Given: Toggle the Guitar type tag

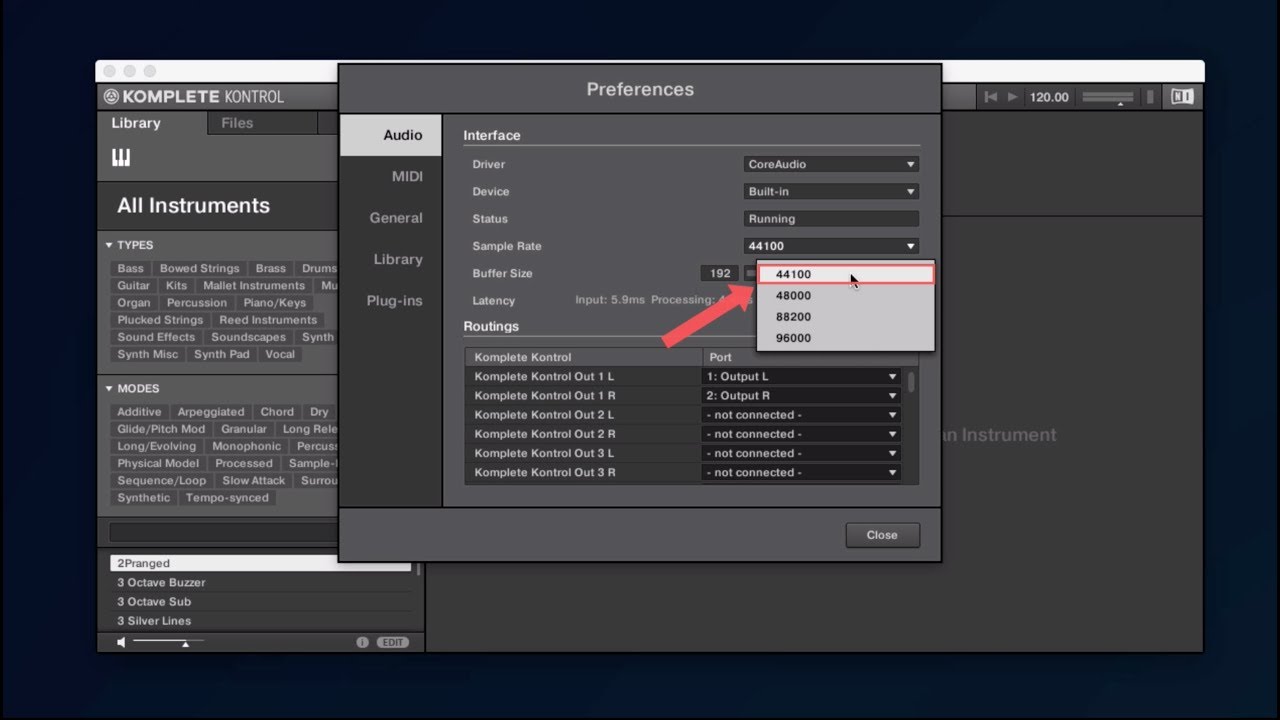Looking at the screenshot, I should tap(134, 286).
